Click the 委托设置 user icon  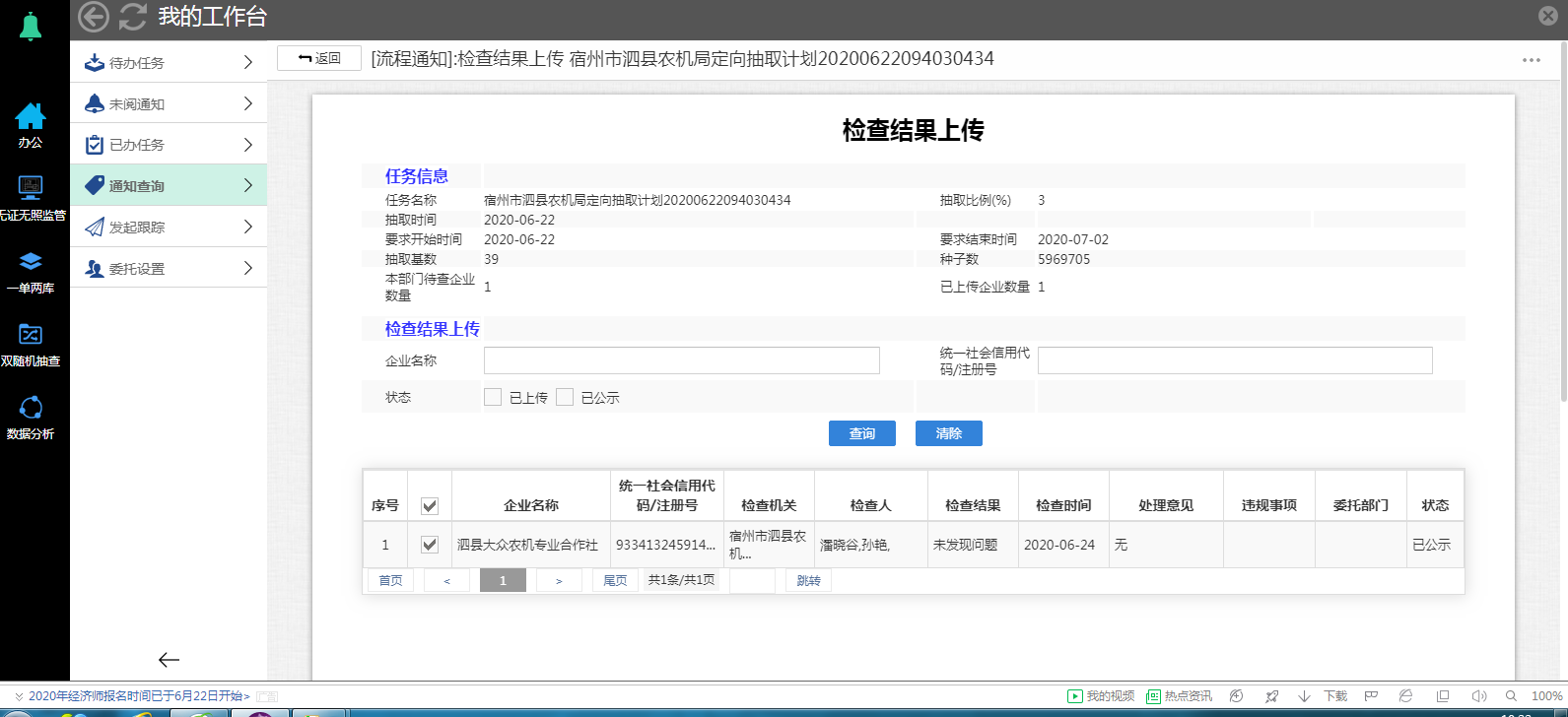pyautogui.click(x=95, y=268)
